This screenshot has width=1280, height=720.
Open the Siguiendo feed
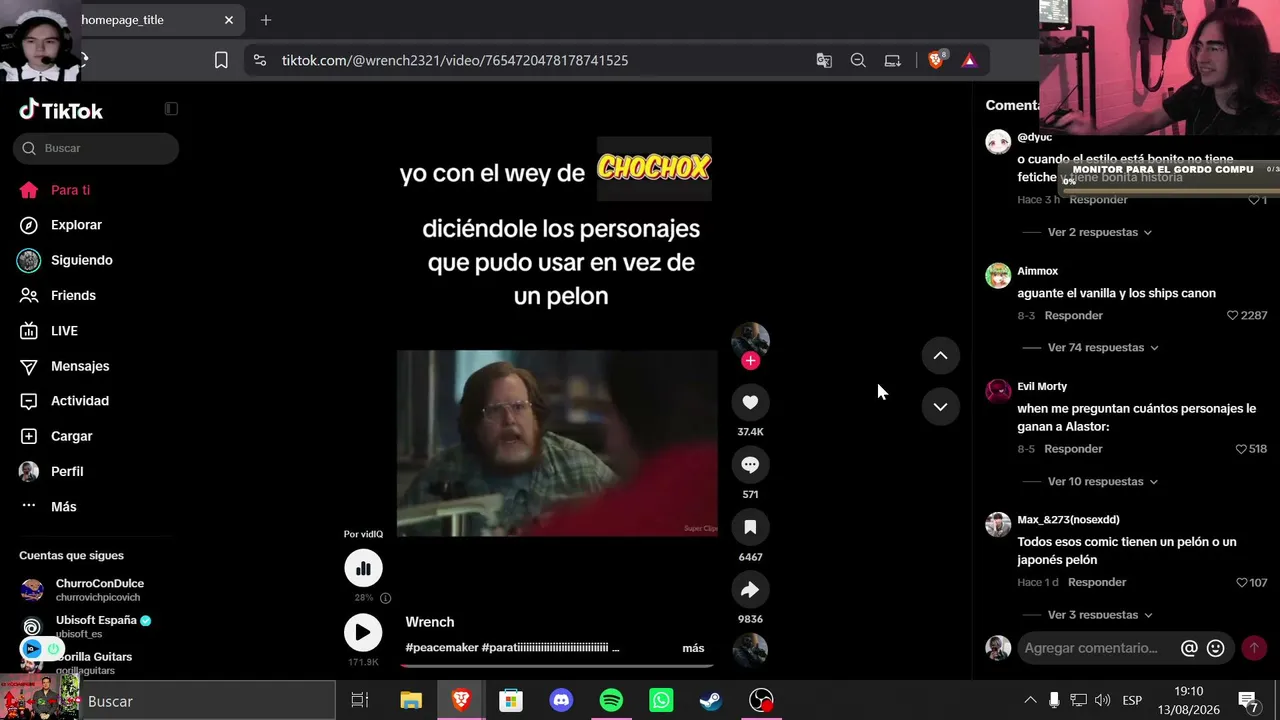pyautogui.click(x=65, y=260)
